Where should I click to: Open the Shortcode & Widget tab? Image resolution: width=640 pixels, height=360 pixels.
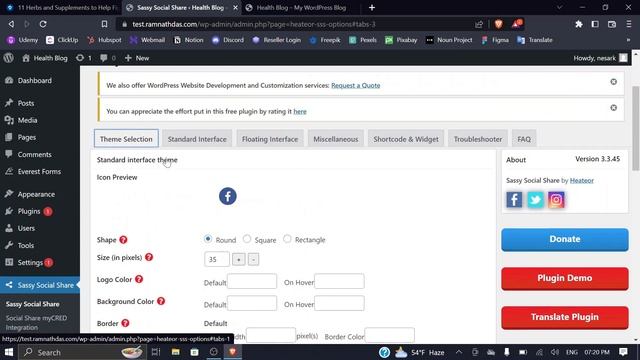406,139
